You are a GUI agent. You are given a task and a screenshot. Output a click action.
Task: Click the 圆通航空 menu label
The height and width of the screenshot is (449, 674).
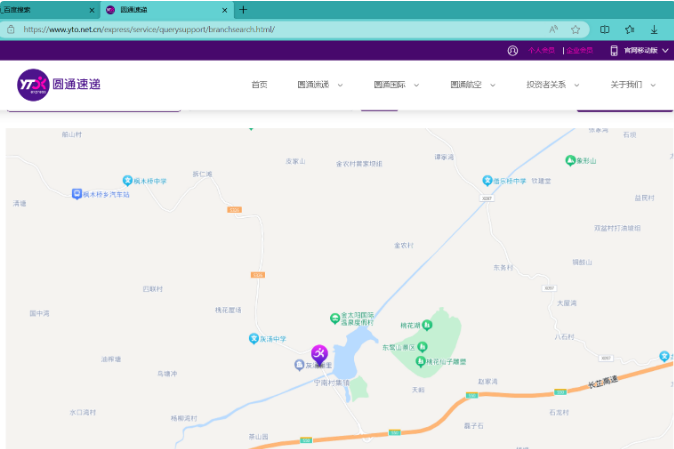pyautogui.click(x=466, y=85)
